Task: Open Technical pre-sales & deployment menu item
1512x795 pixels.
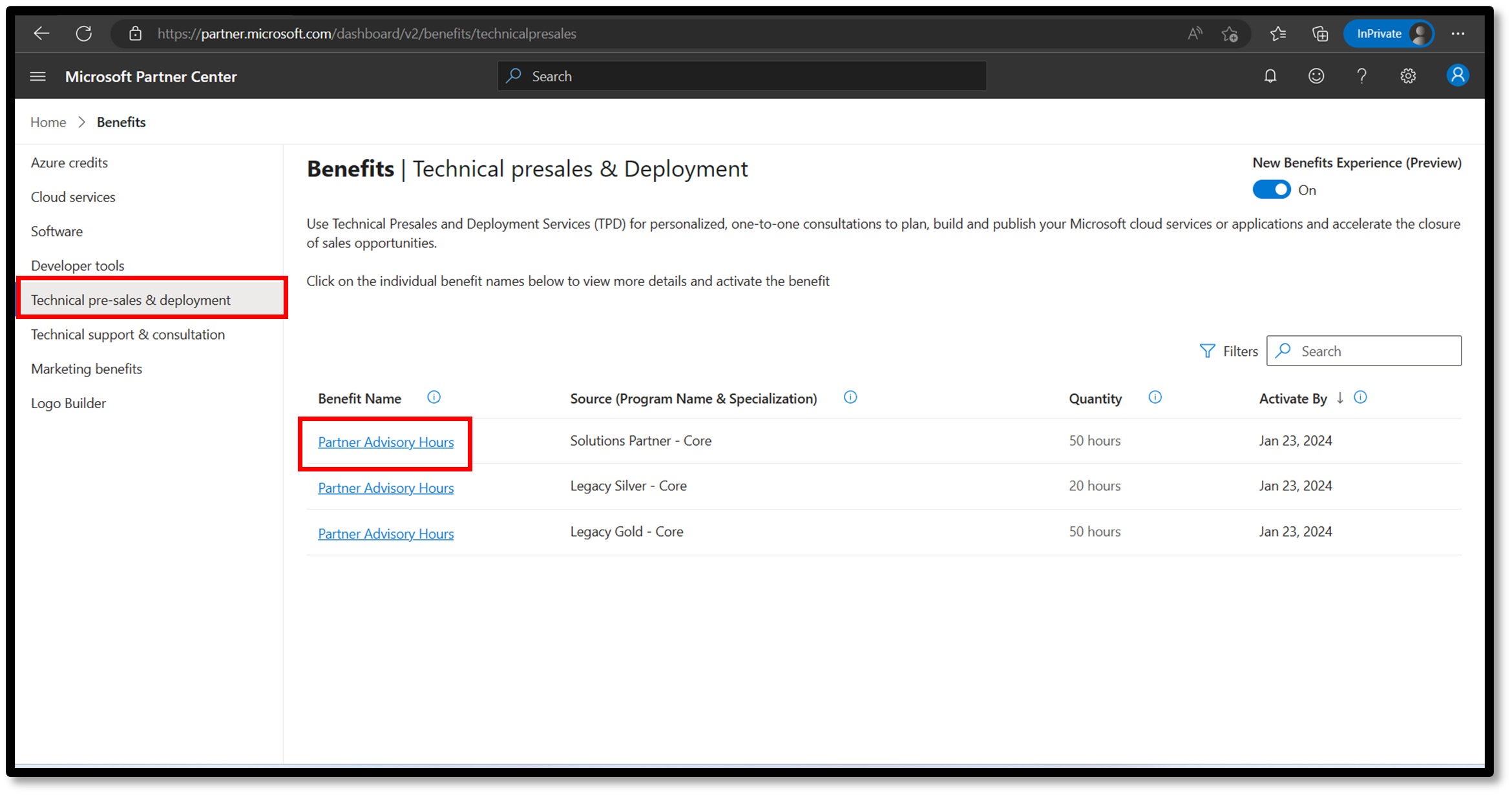Action: [130, 300]
